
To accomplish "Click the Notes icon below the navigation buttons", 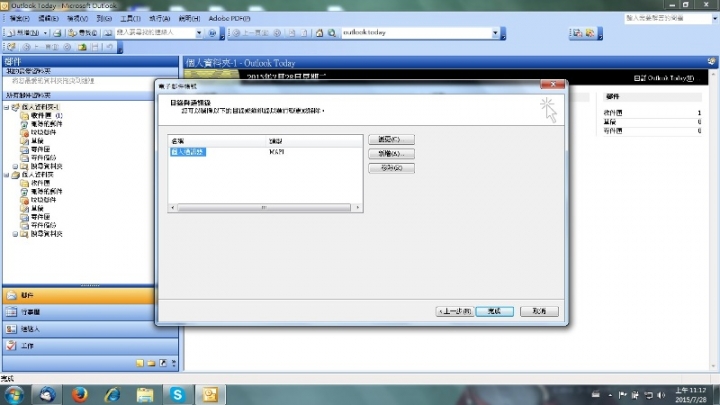I will (140, 363).
